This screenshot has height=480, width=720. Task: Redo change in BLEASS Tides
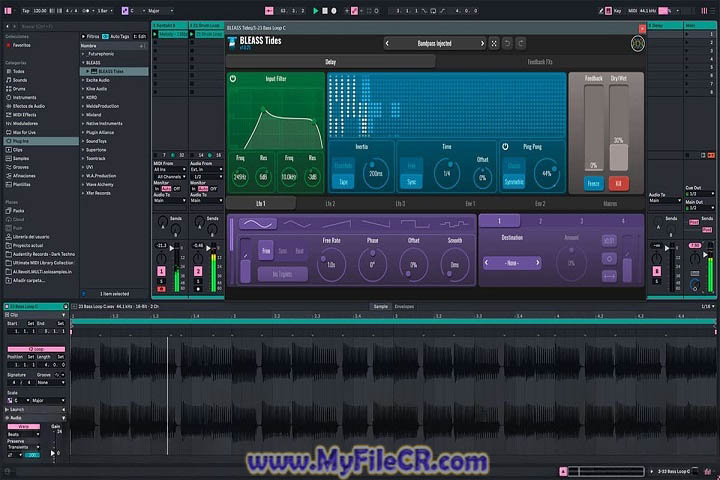pos(521,44)
